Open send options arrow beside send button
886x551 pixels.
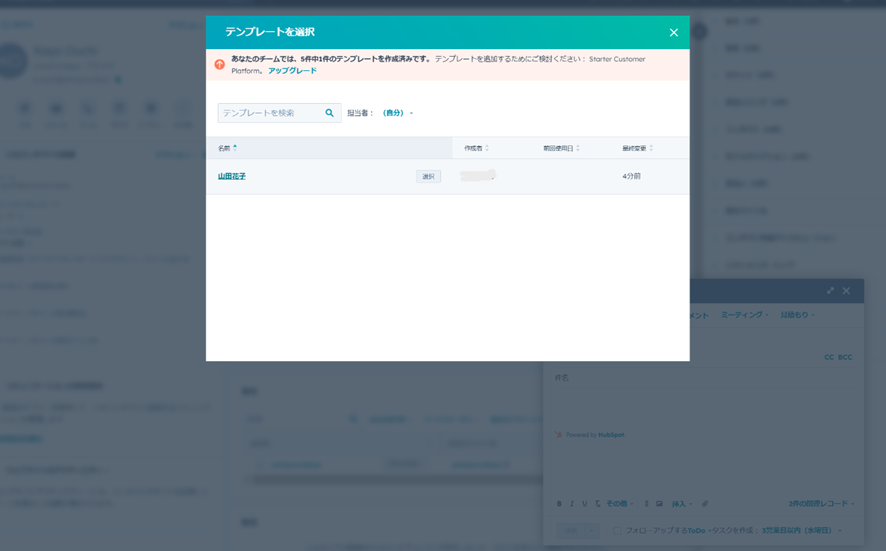592,531
